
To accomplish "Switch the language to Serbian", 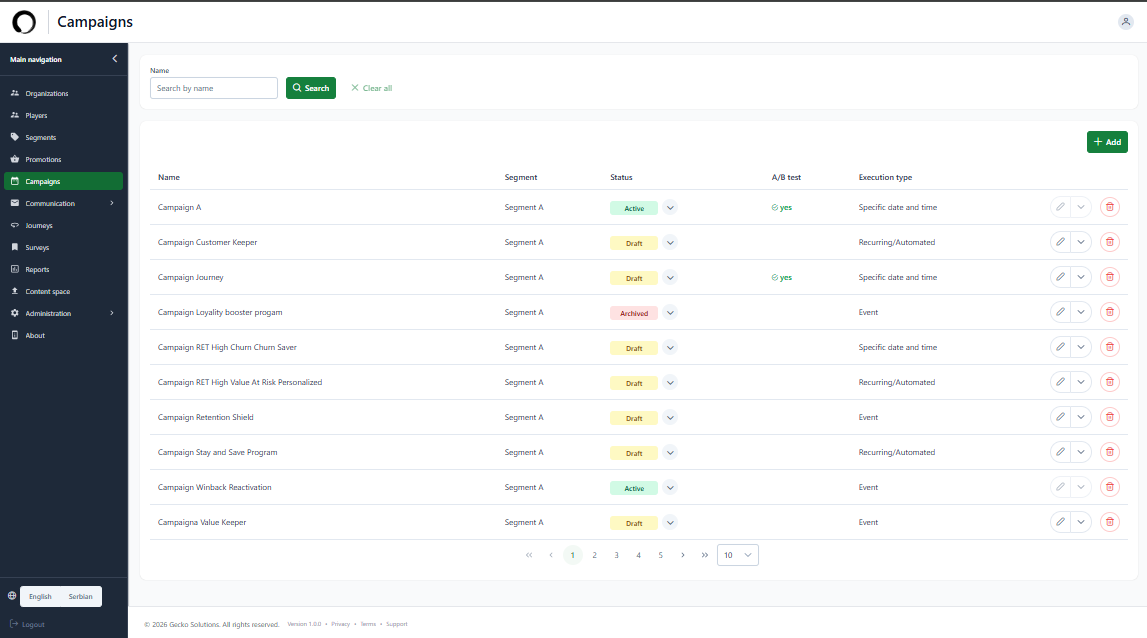I will (x=80, y=596).
